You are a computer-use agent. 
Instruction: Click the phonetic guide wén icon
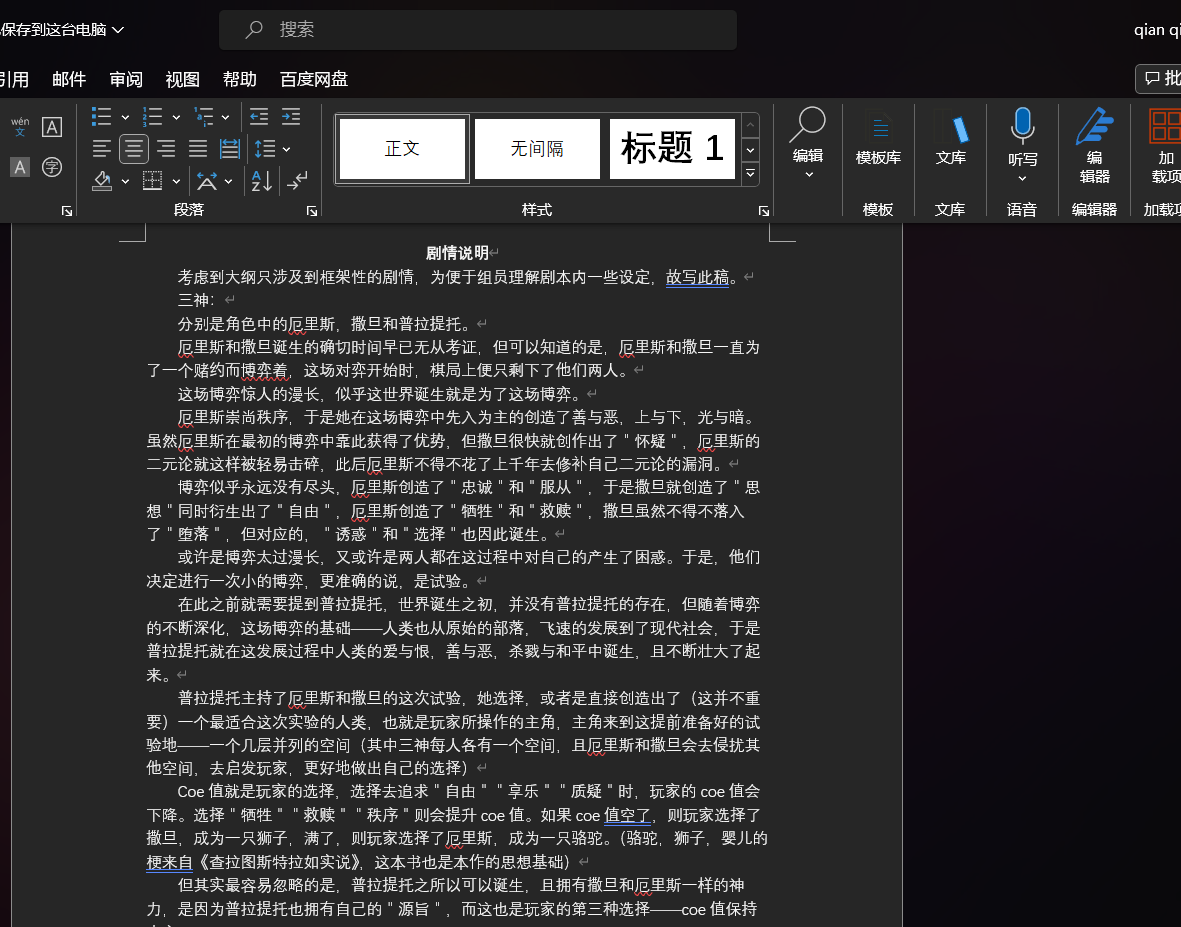coord(20,126)
